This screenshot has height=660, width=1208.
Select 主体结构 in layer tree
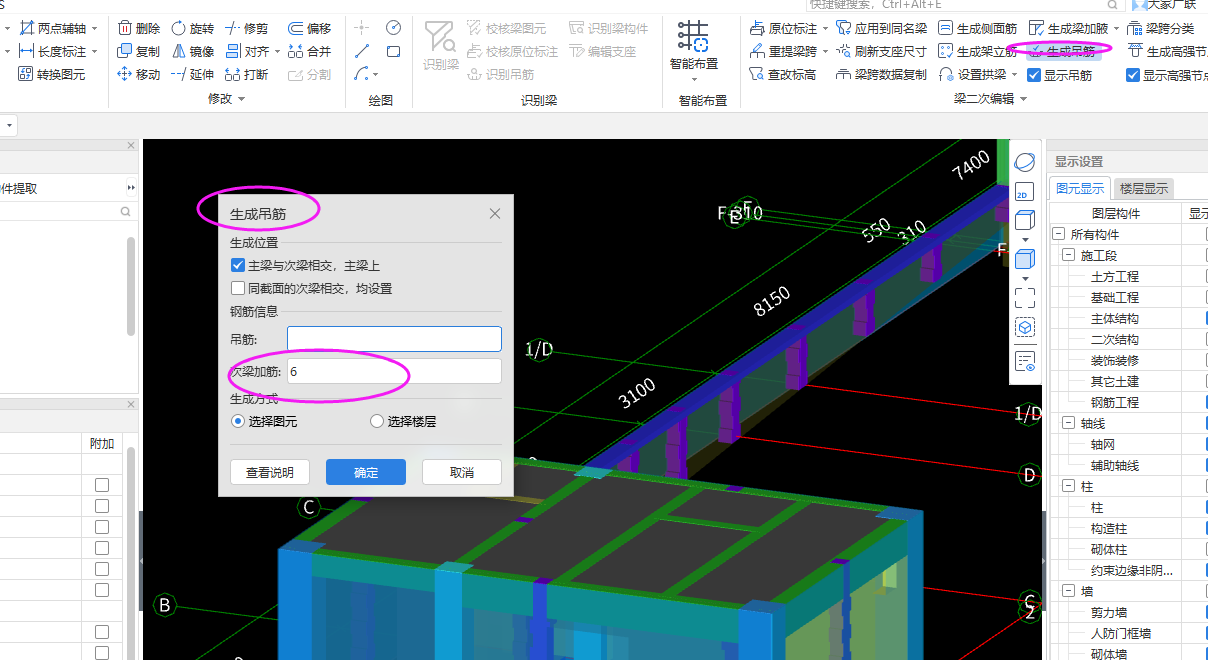(x=1115, y=318)
